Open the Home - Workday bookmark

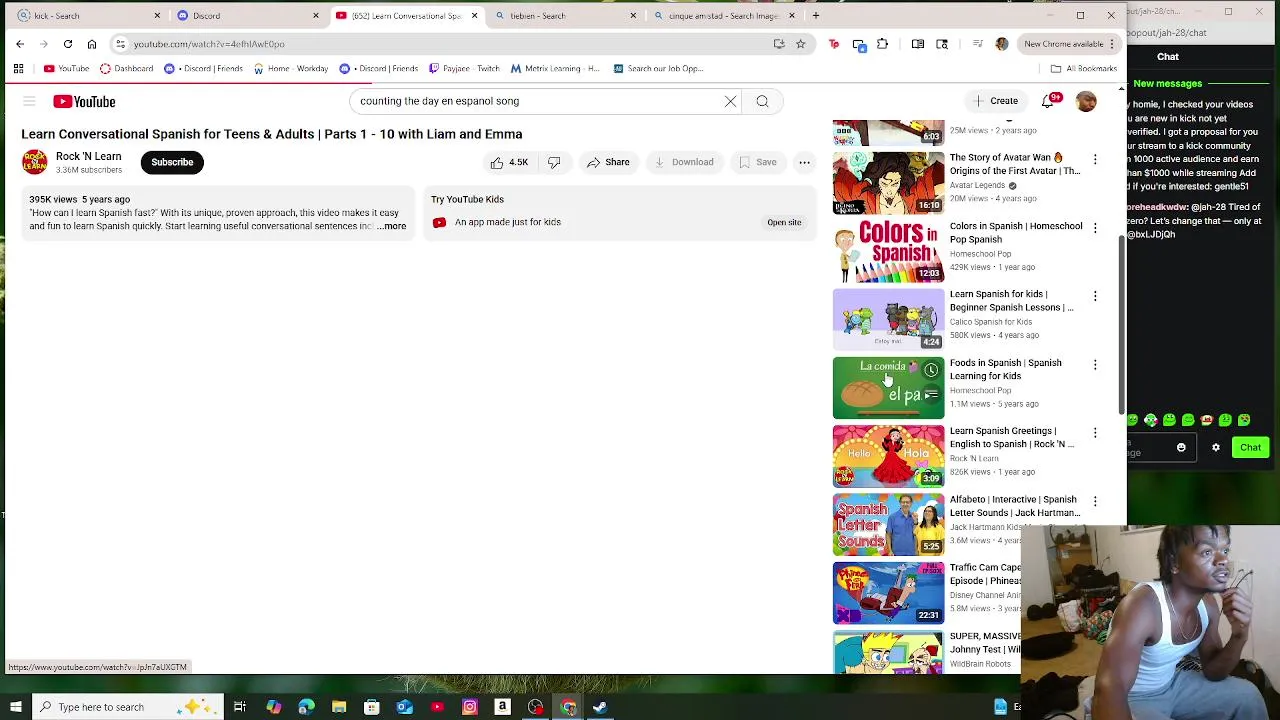291,68
